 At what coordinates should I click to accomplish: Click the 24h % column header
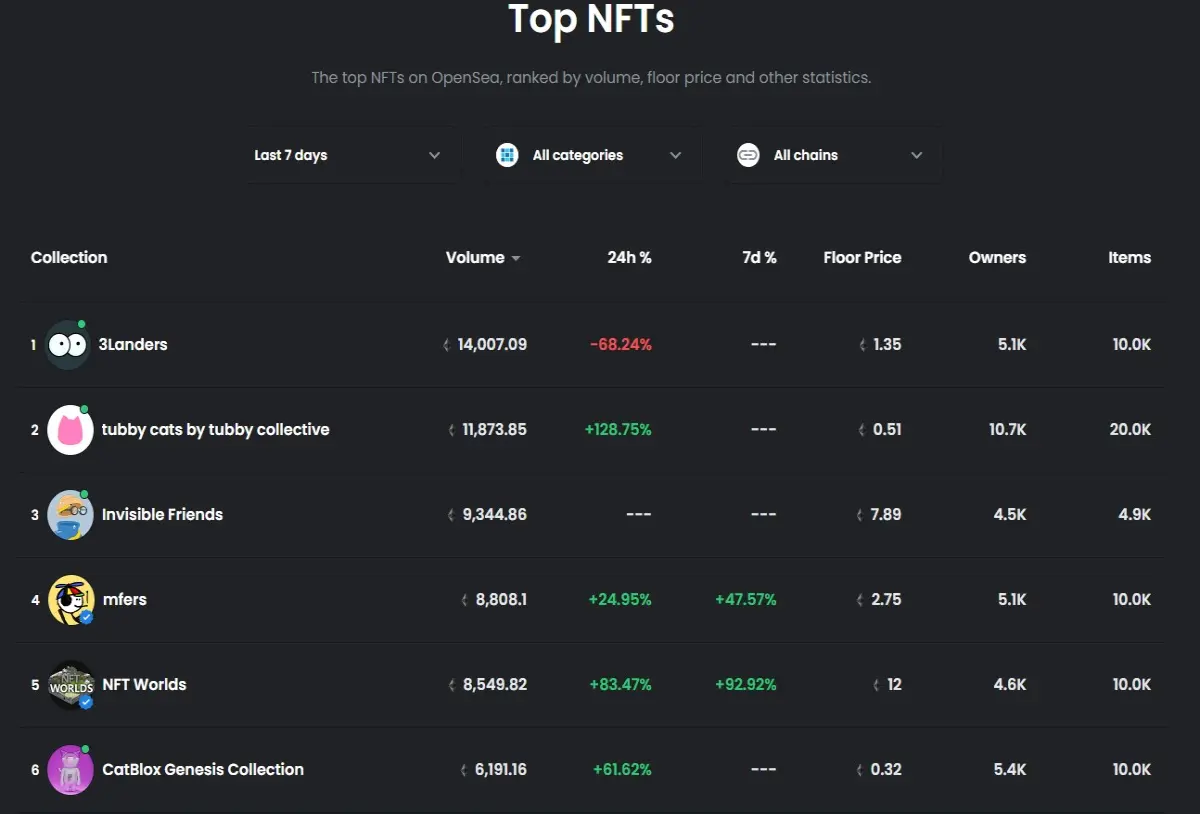tap(629, 257)
